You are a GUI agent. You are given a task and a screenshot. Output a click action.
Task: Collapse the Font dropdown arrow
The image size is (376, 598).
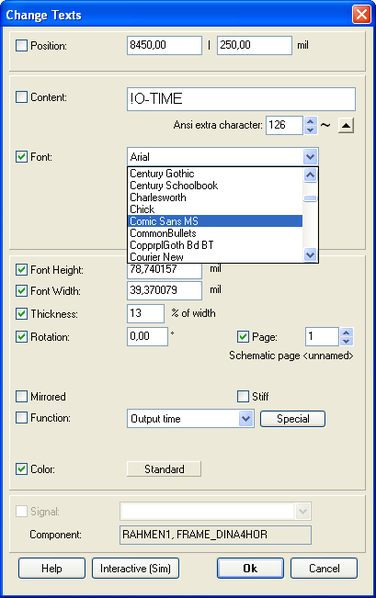310,157
